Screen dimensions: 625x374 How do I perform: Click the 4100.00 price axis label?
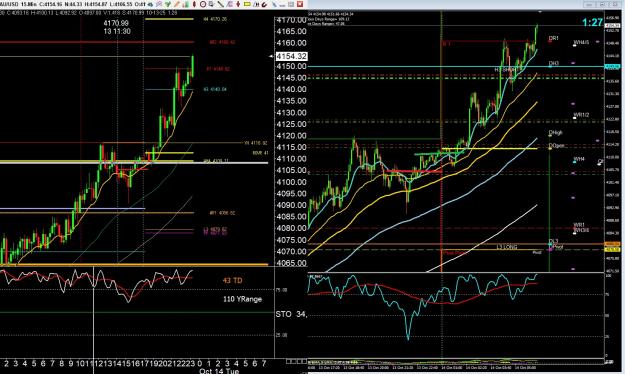pos(291,182)
